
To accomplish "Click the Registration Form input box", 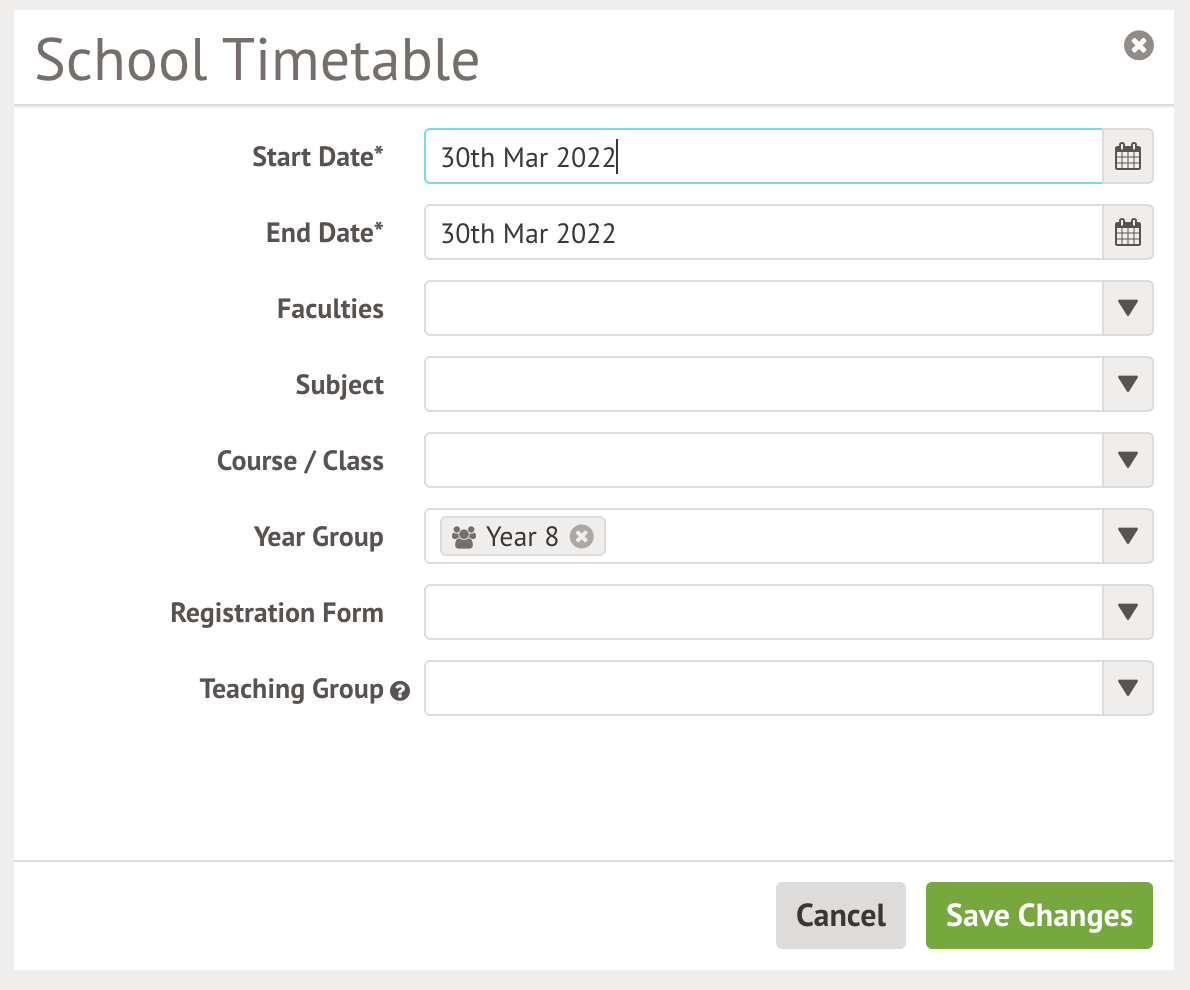I will [x=762, y=612].
